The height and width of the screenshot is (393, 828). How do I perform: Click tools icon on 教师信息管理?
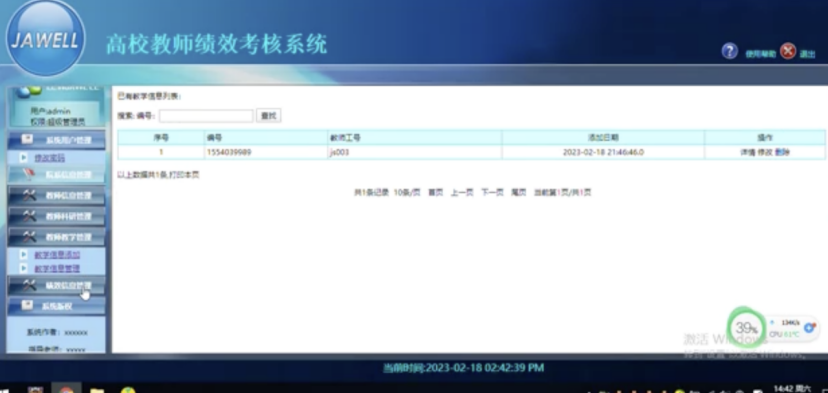[x=30, y=195]
